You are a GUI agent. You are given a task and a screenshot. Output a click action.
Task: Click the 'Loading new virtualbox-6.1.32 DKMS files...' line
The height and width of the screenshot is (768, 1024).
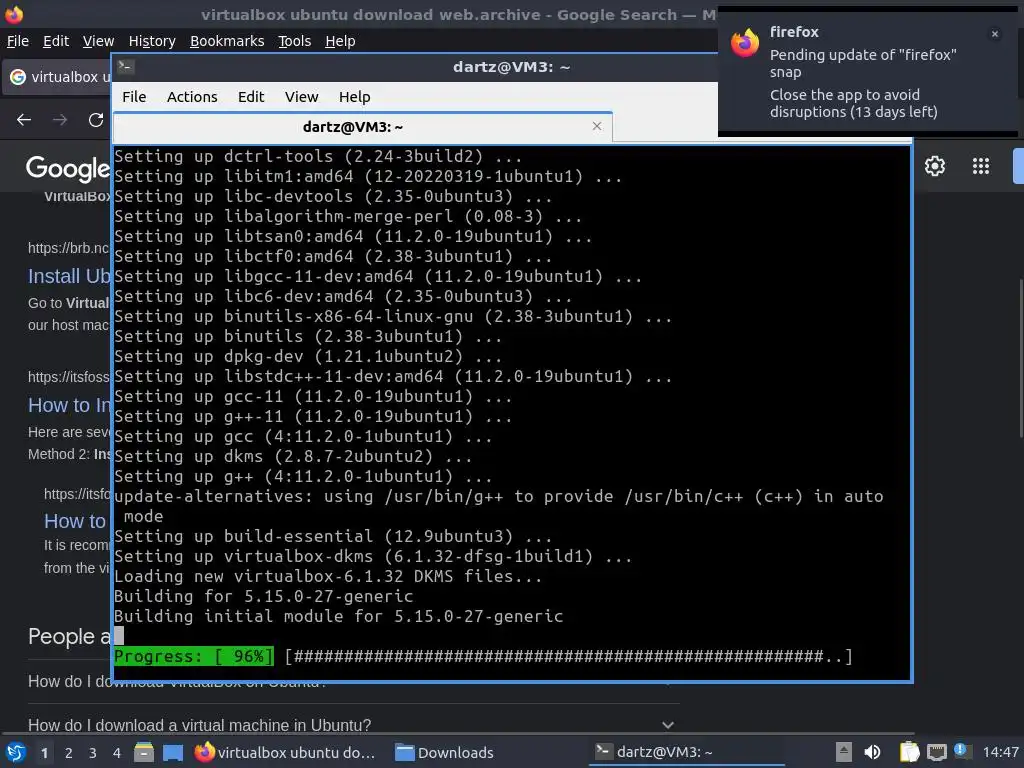tap(328, 576)
